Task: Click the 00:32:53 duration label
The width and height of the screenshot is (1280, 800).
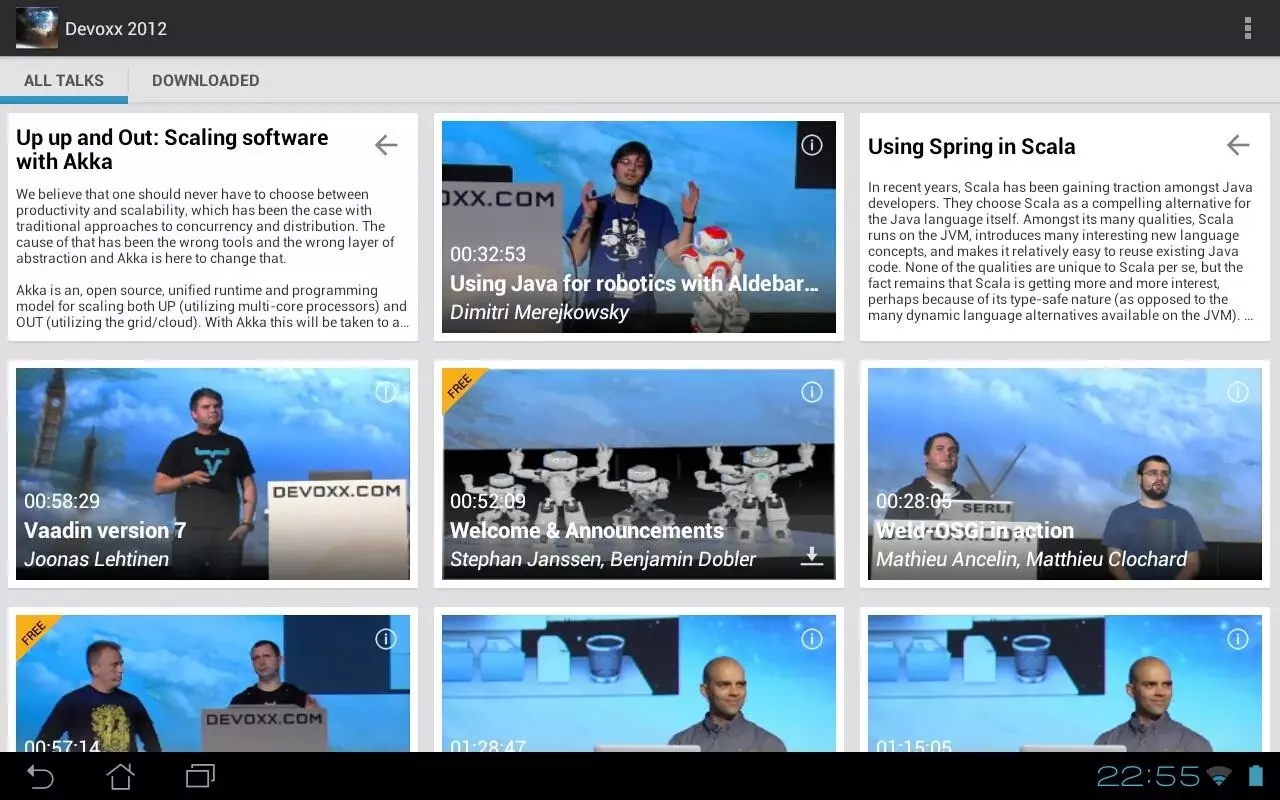Action: (488, 254)
